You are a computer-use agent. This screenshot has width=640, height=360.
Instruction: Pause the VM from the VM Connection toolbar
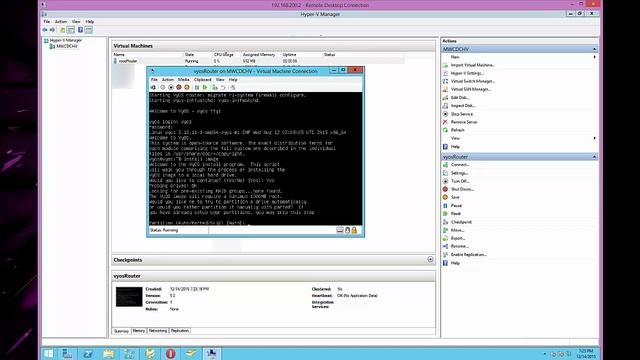[197, 87]
